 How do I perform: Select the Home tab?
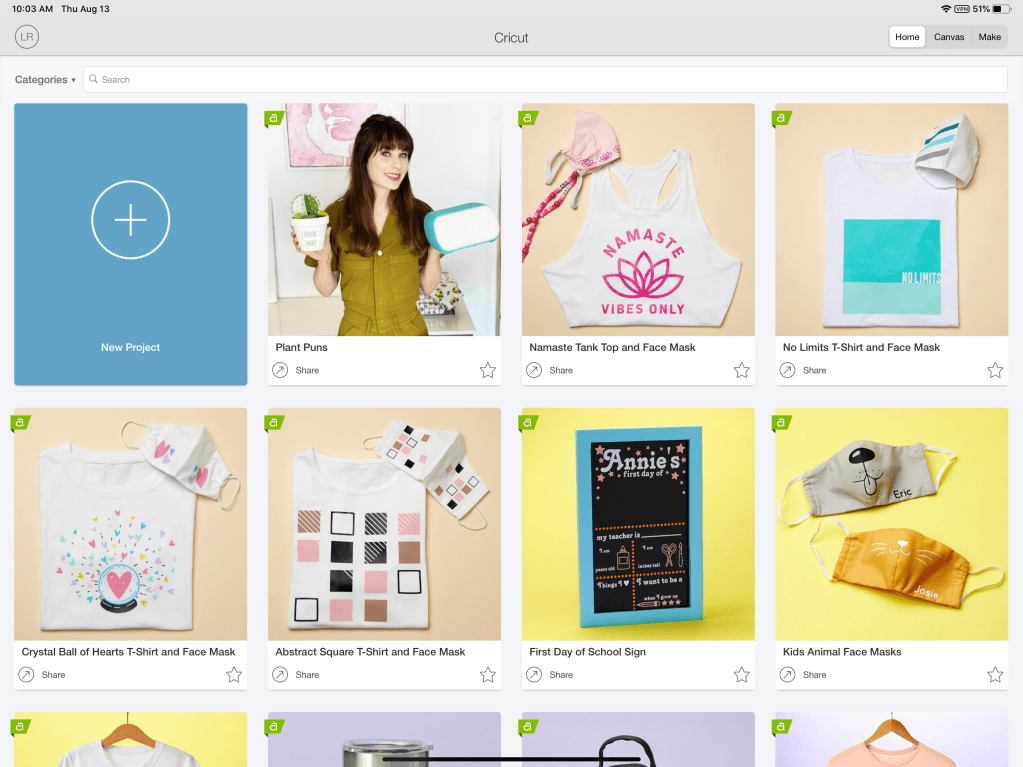click(907, 37)
